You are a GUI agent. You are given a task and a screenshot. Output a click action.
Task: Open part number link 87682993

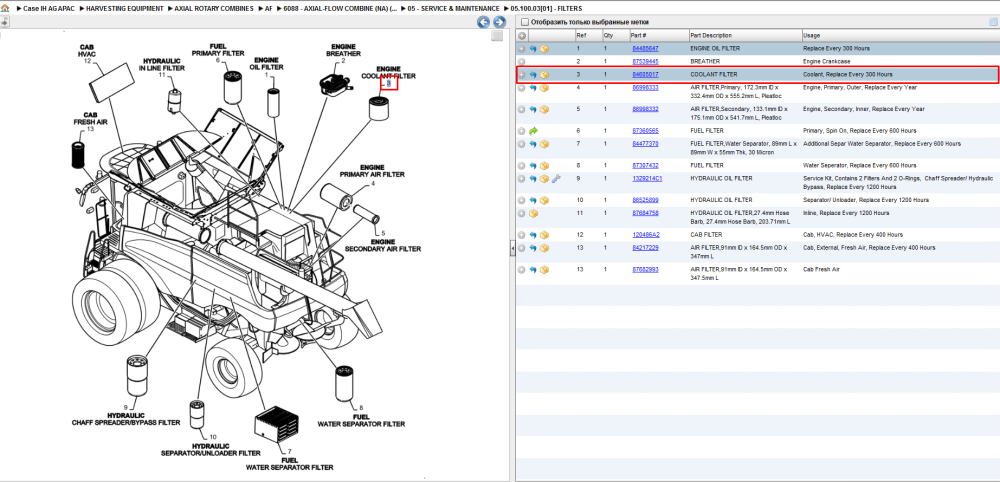pyautogui.click(x=645, y=270)
